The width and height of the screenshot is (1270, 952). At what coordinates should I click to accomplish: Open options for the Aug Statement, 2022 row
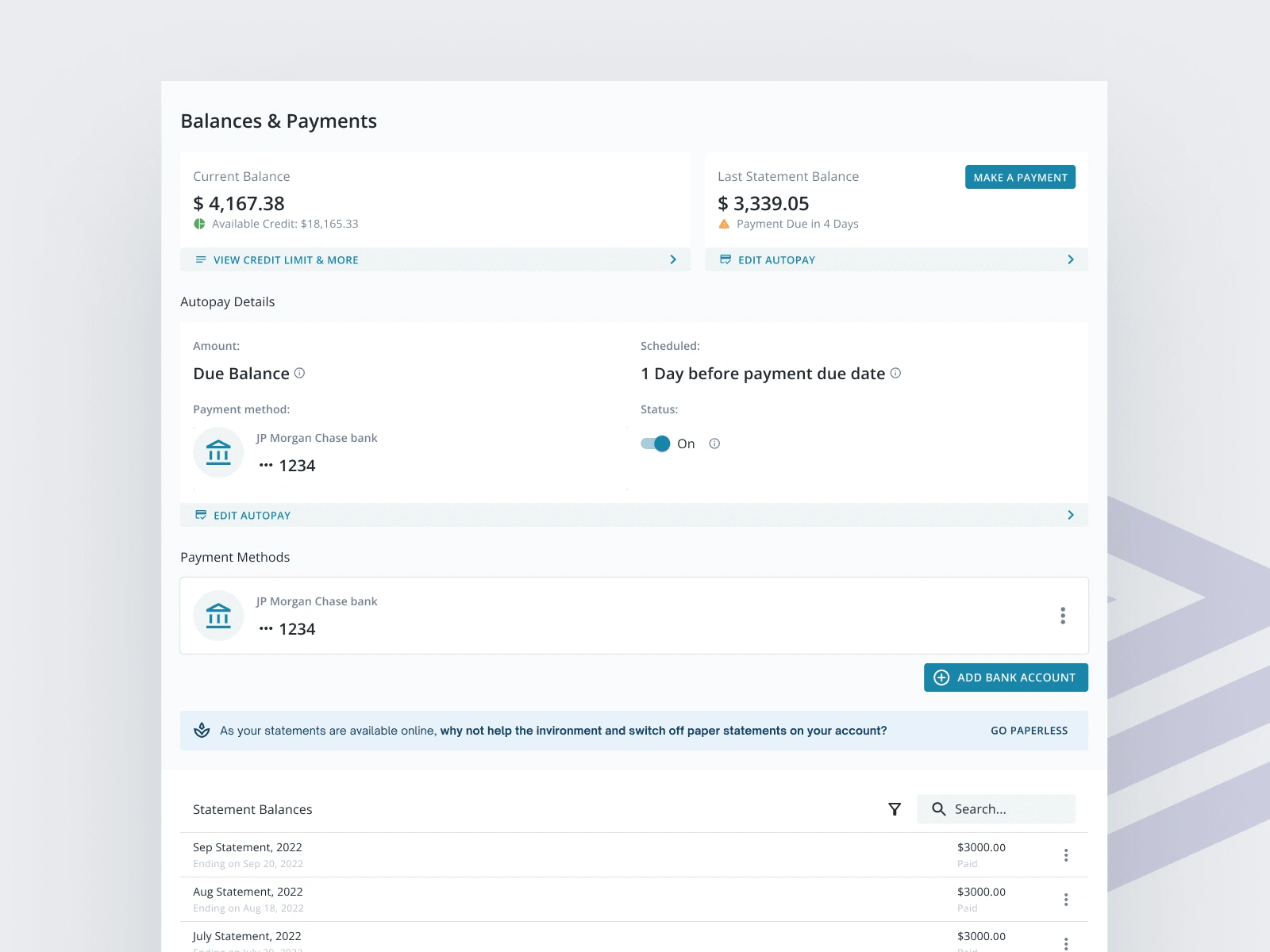1066,900
